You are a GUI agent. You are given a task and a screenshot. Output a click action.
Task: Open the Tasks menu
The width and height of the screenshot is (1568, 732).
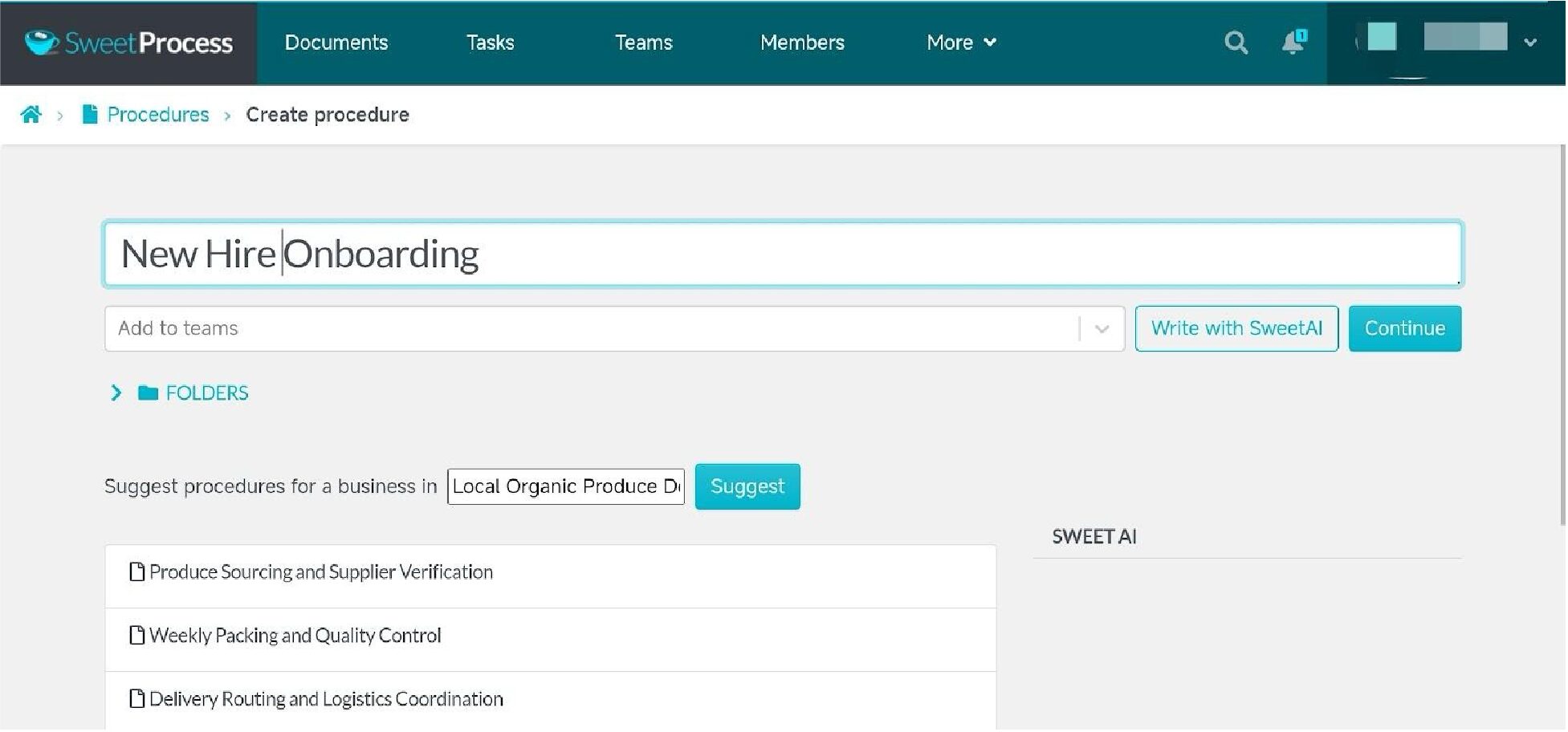[491, 43]
